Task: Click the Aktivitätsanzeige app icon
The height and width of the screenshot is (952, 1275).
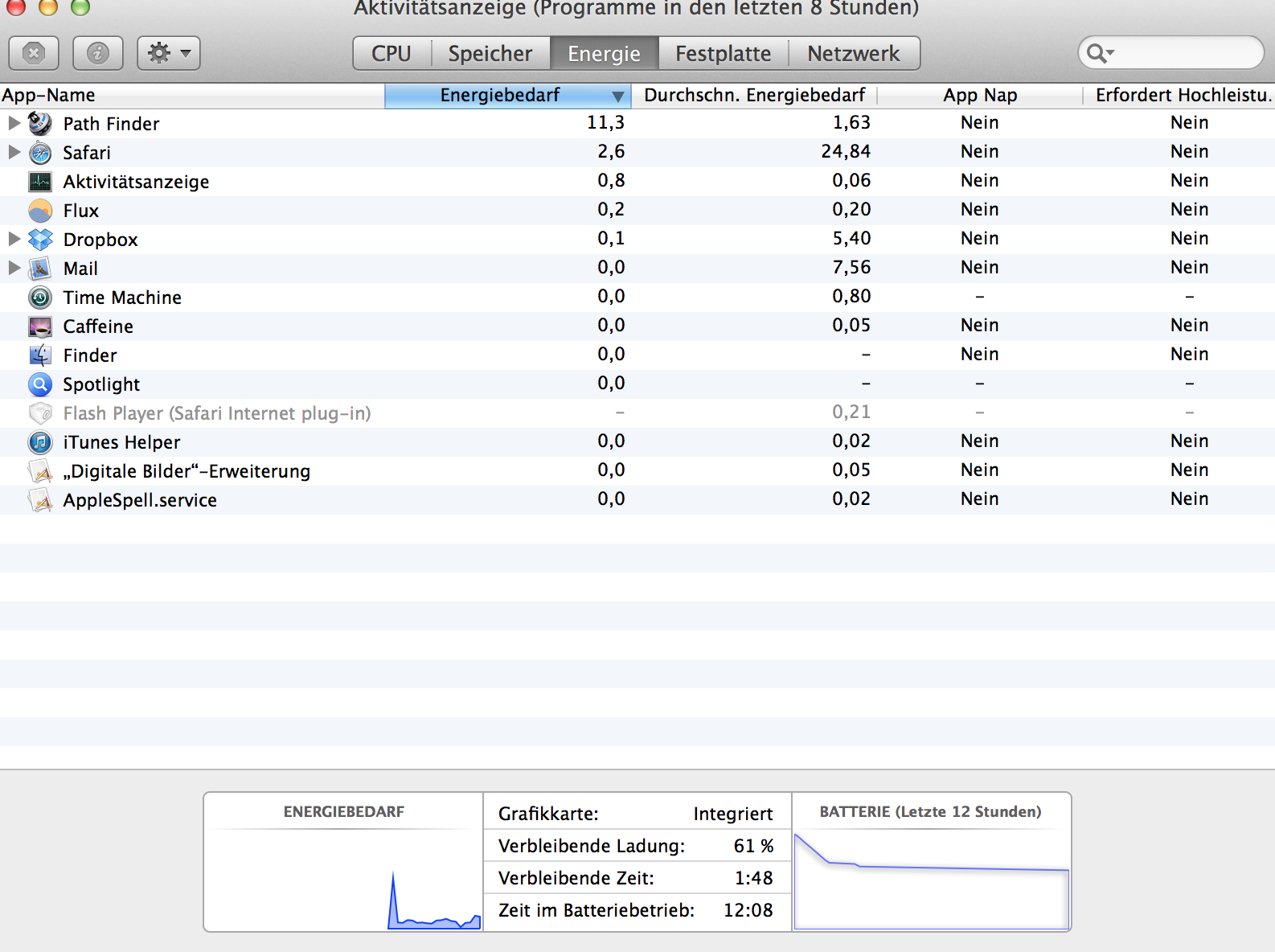Action: (x=40, y=182)
